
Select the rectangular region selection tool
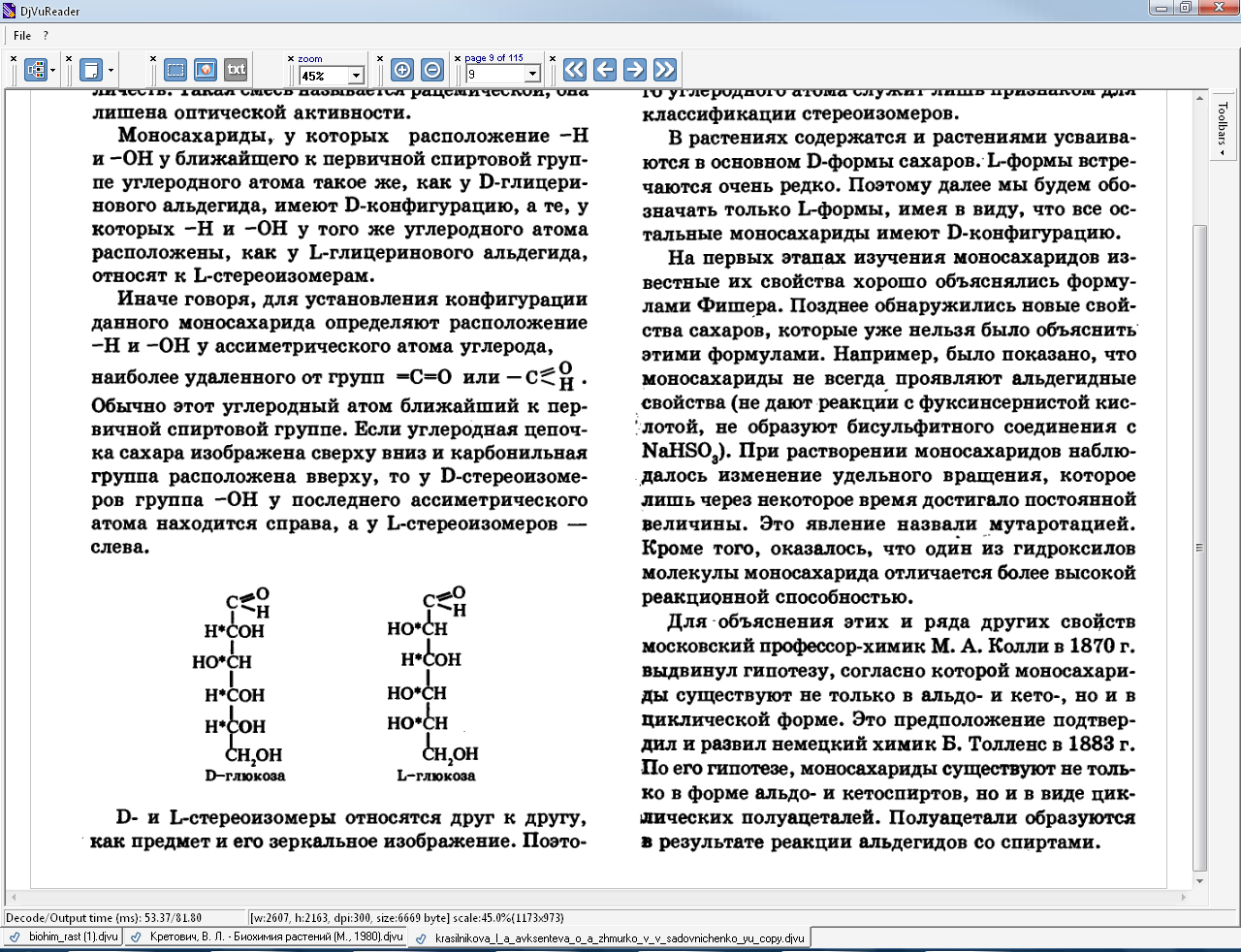[x=175, y=70]
